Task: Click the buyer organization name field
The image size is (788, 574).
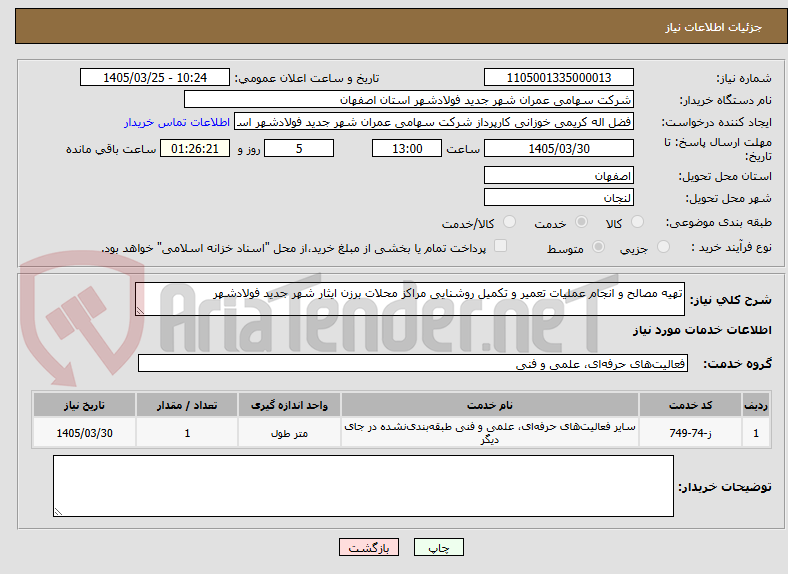Action: point(409,100)
